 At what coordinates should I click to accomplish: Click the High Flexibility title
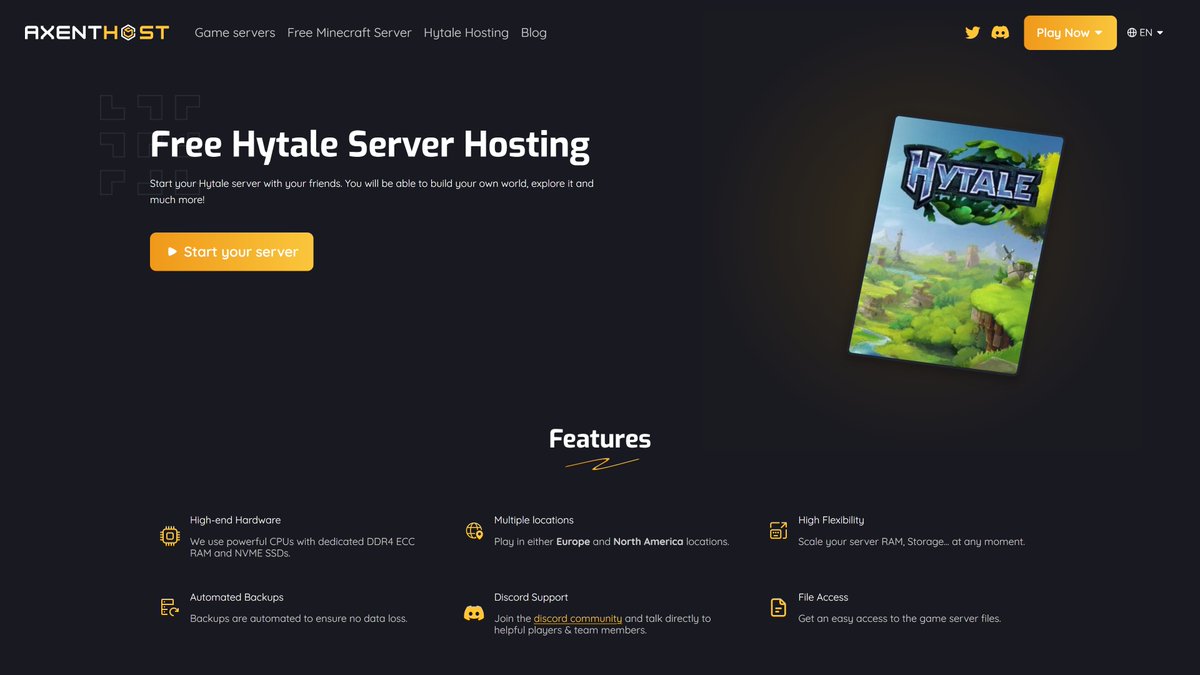pos(831,520)
